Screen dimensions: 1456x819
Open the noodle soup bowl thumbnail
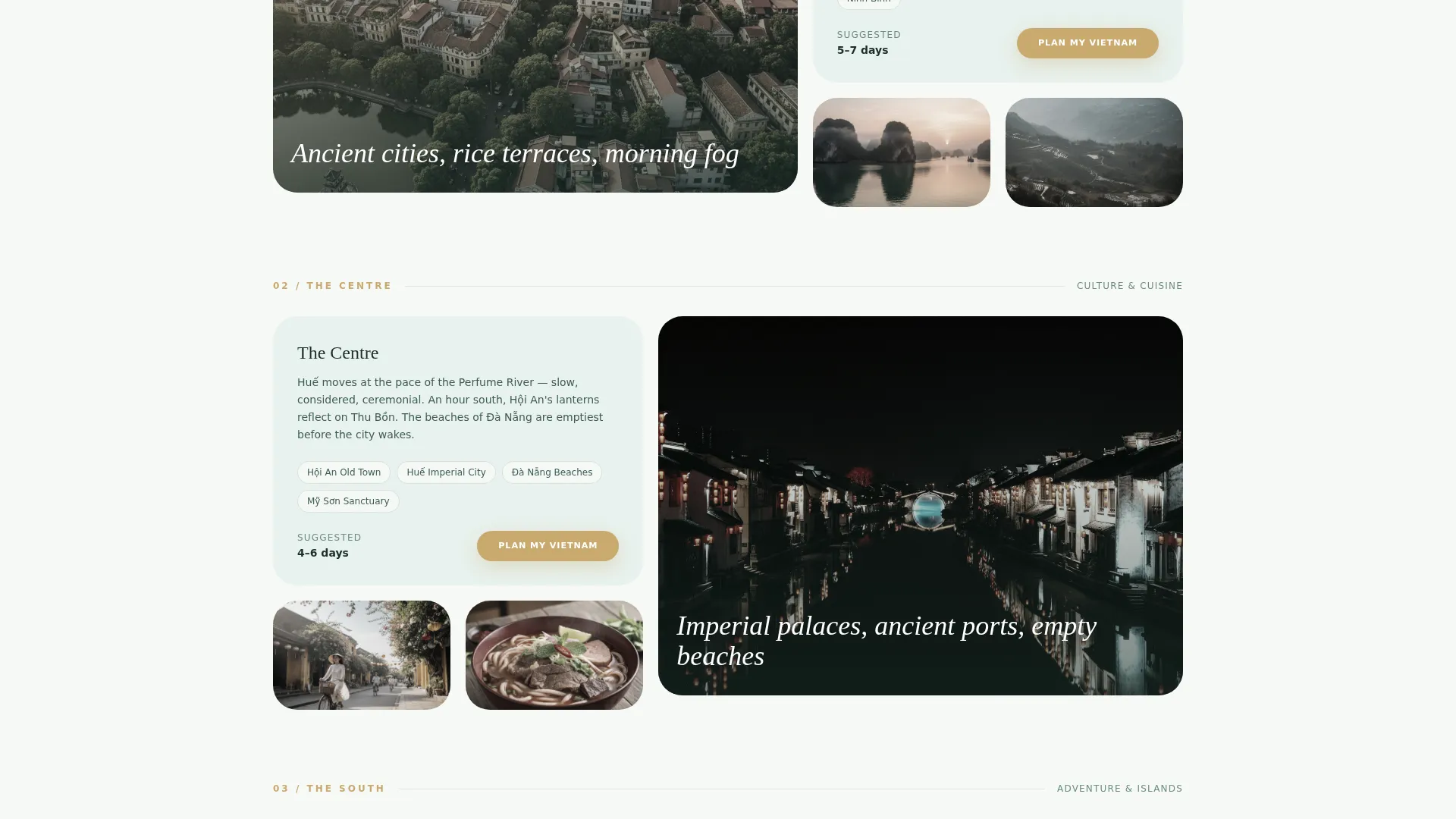click(x=554, y=655)
